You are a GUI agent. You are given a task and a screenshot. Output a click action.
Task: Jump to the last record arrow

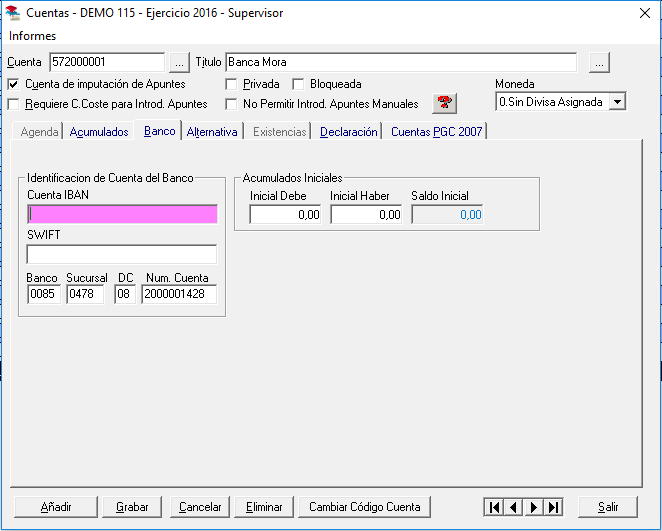(x=554, y=507)
